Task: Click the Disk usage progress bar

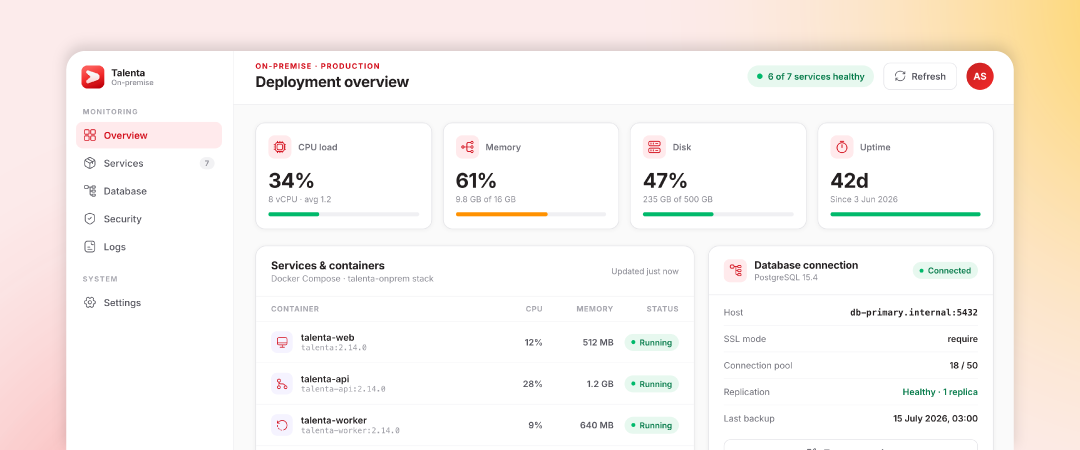Action: 718,214
